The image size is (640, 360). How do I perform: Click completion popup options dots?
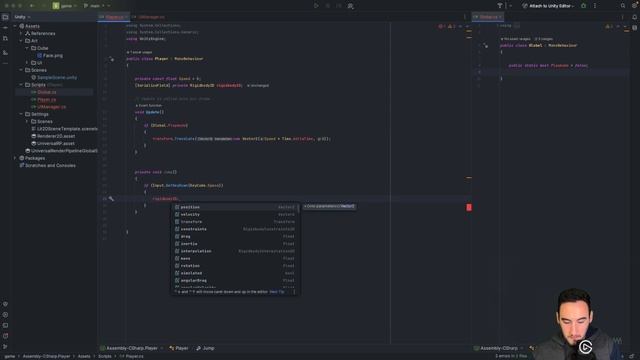pyautogui.click(x=294, y=292)
